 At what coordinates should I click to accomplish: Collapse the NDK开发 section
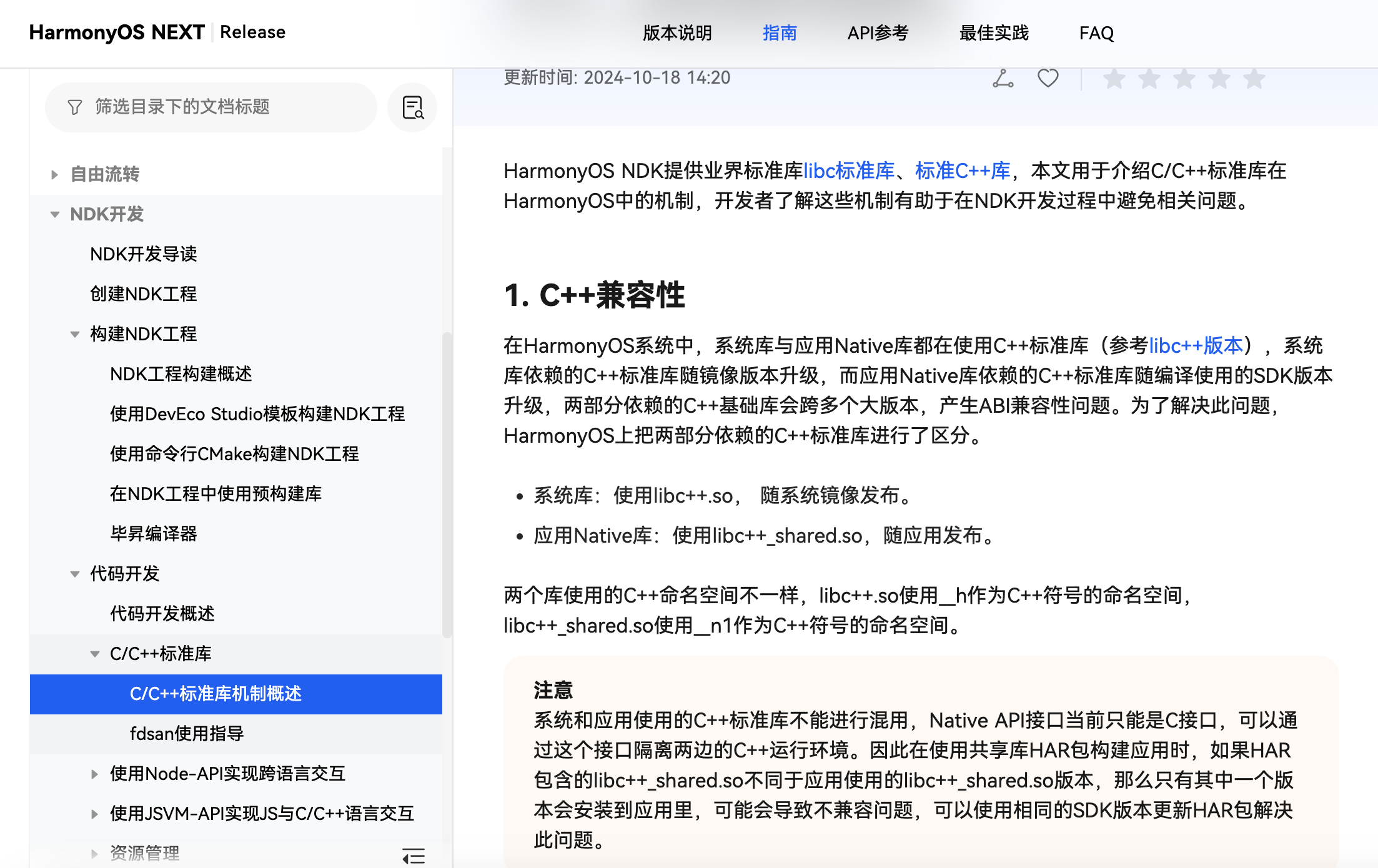[55, 214]
